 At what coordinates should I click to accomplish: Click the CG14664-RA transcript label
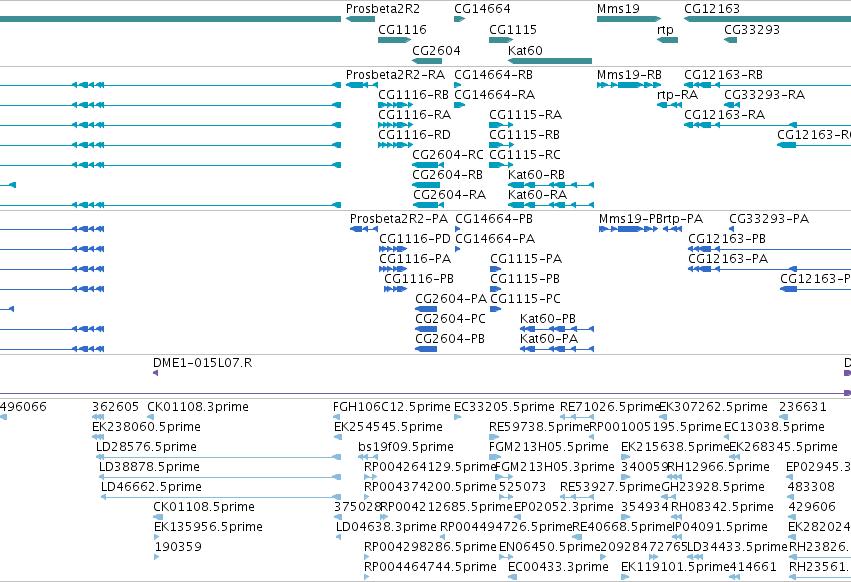[x=494, y=94]
